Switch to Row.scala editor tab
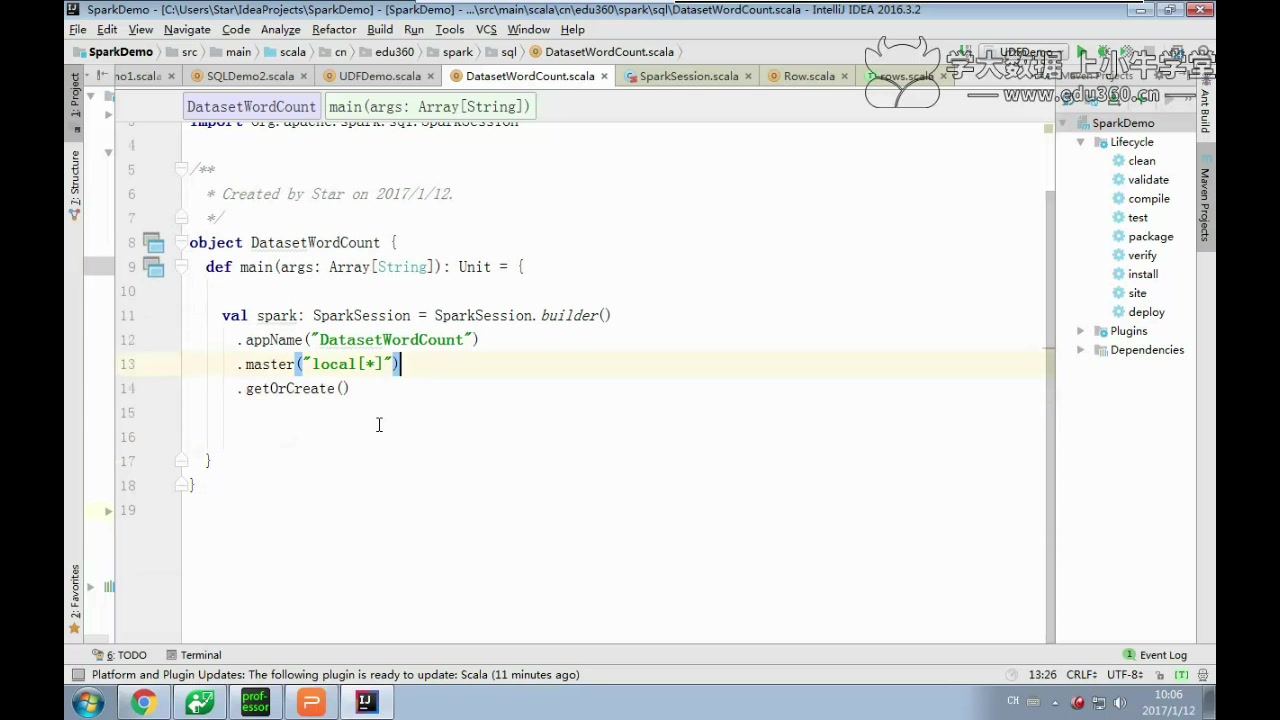Image resolution: width=1280 pixels, height=720 pixels. pos(808,76)
